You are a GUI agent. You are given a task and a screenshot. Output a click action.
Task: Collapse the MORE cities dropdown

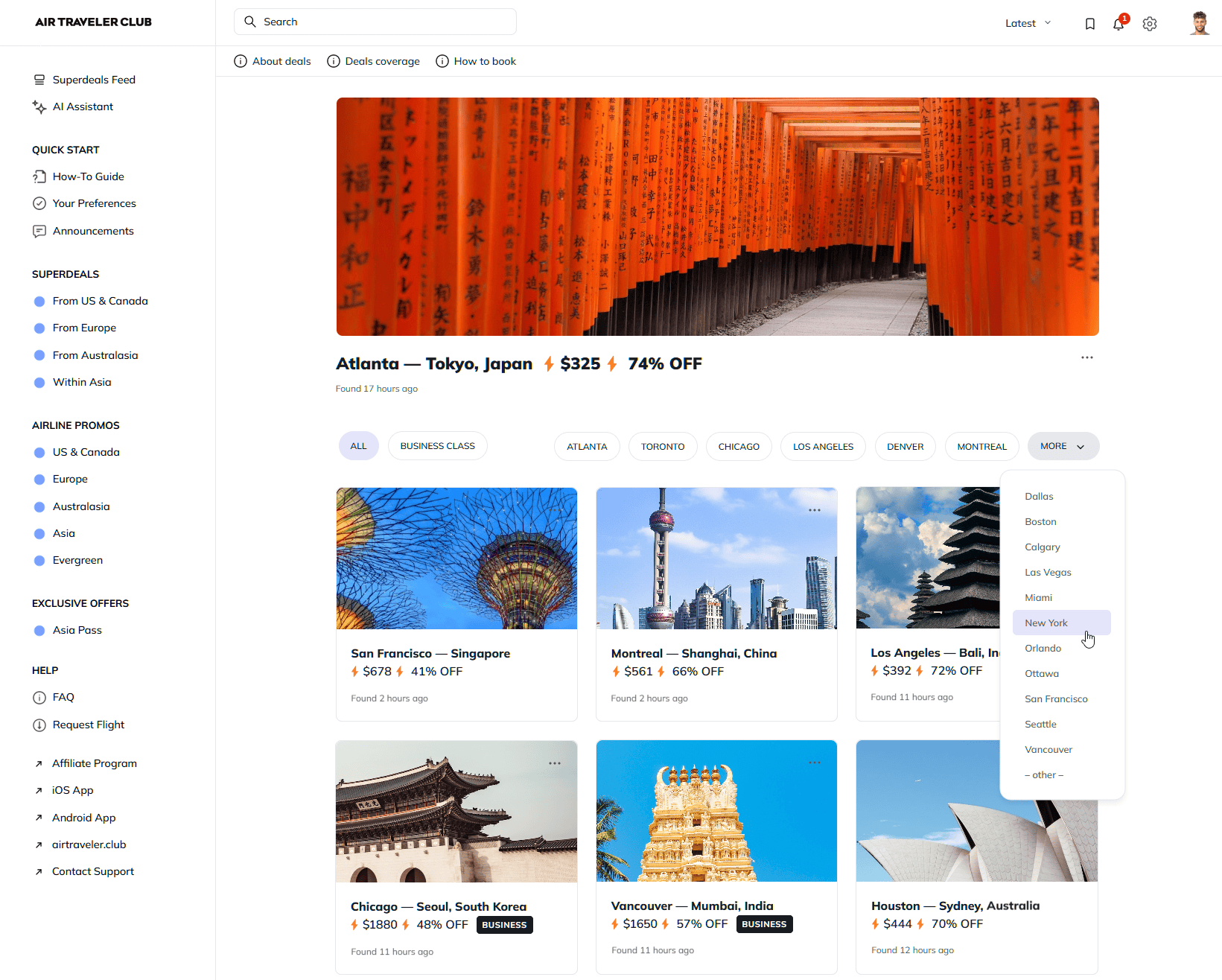point(1063,446)
